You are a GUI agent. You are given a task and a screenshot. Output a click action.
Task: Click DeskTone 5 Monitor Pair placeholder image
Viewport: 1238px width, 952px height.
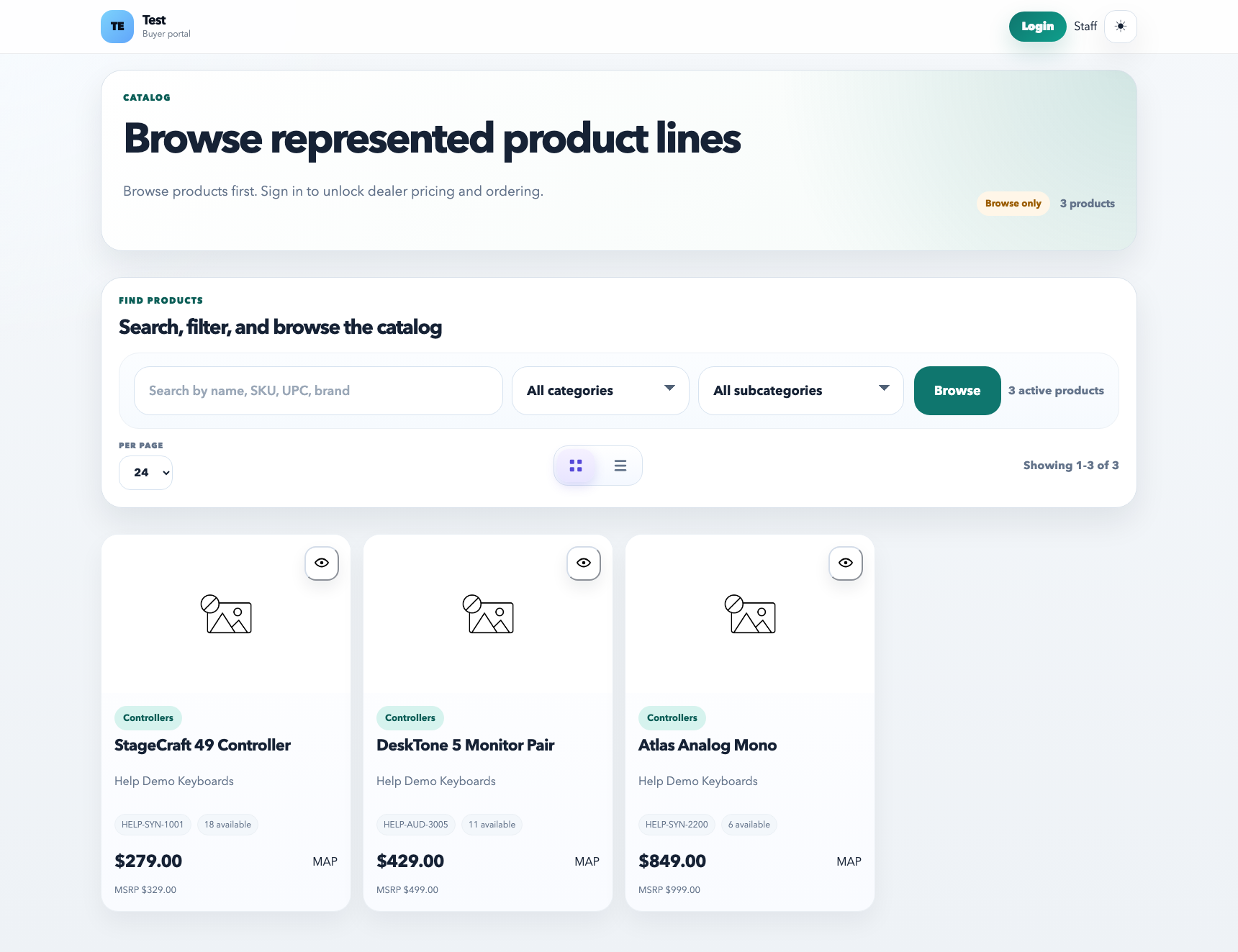488,615
